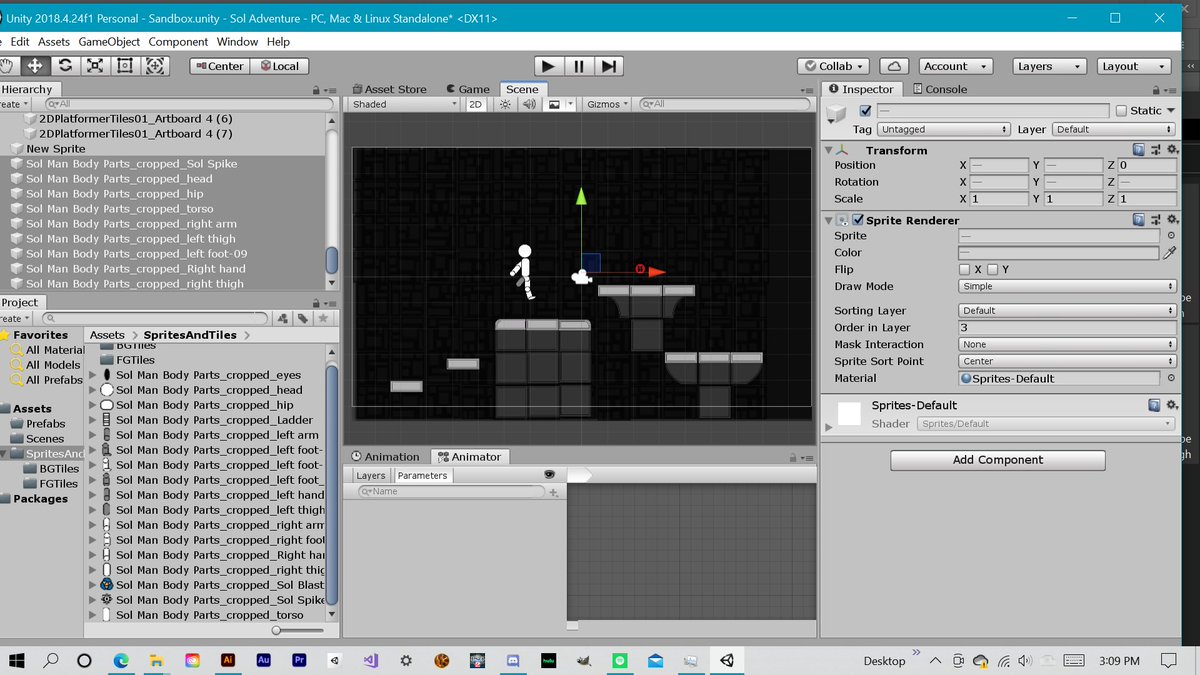Open the Window menu
Screen dimensions: 1200x675
[x=237, y=42]
